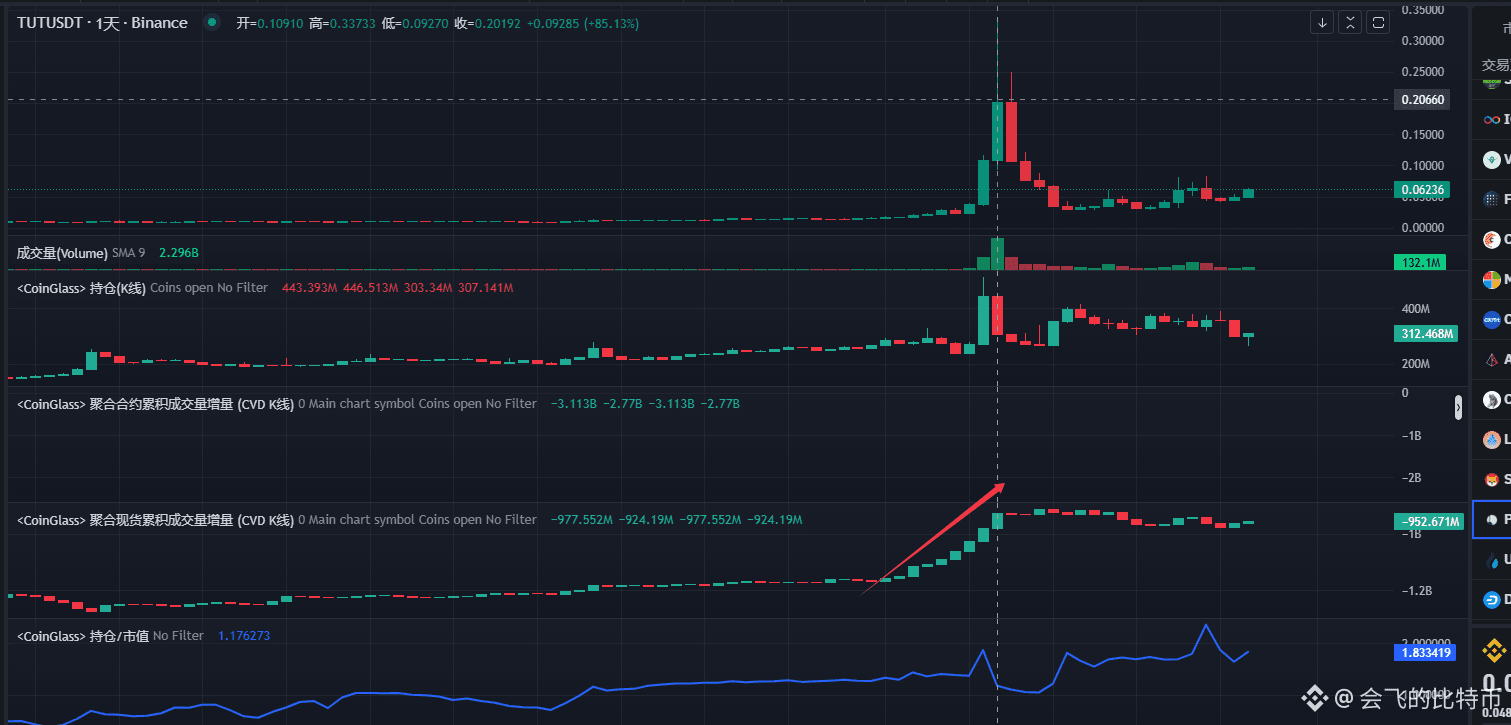Click the volume value label 132.1M
Image resolution: width=1511 pixels, height=725 pixels.
(1422, 262)
